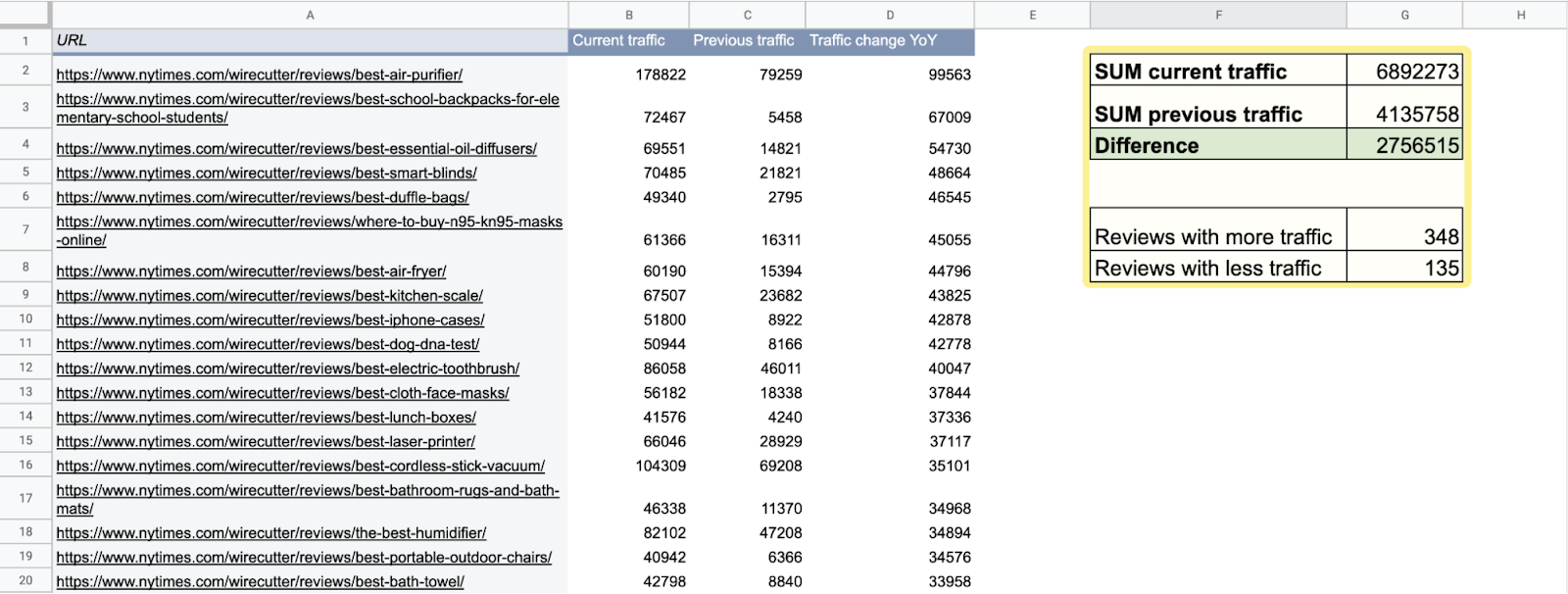This screenshot has width=1568, height=594.
Task: Select traffic change cell 67009
Action: click(x=890, y=109)
